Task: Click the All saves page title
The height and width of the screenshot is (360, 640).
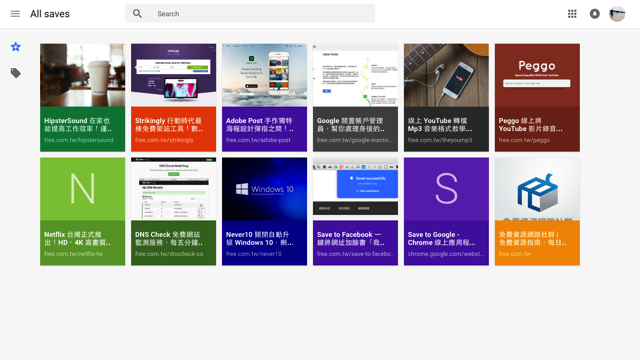Action: point(50,14)
